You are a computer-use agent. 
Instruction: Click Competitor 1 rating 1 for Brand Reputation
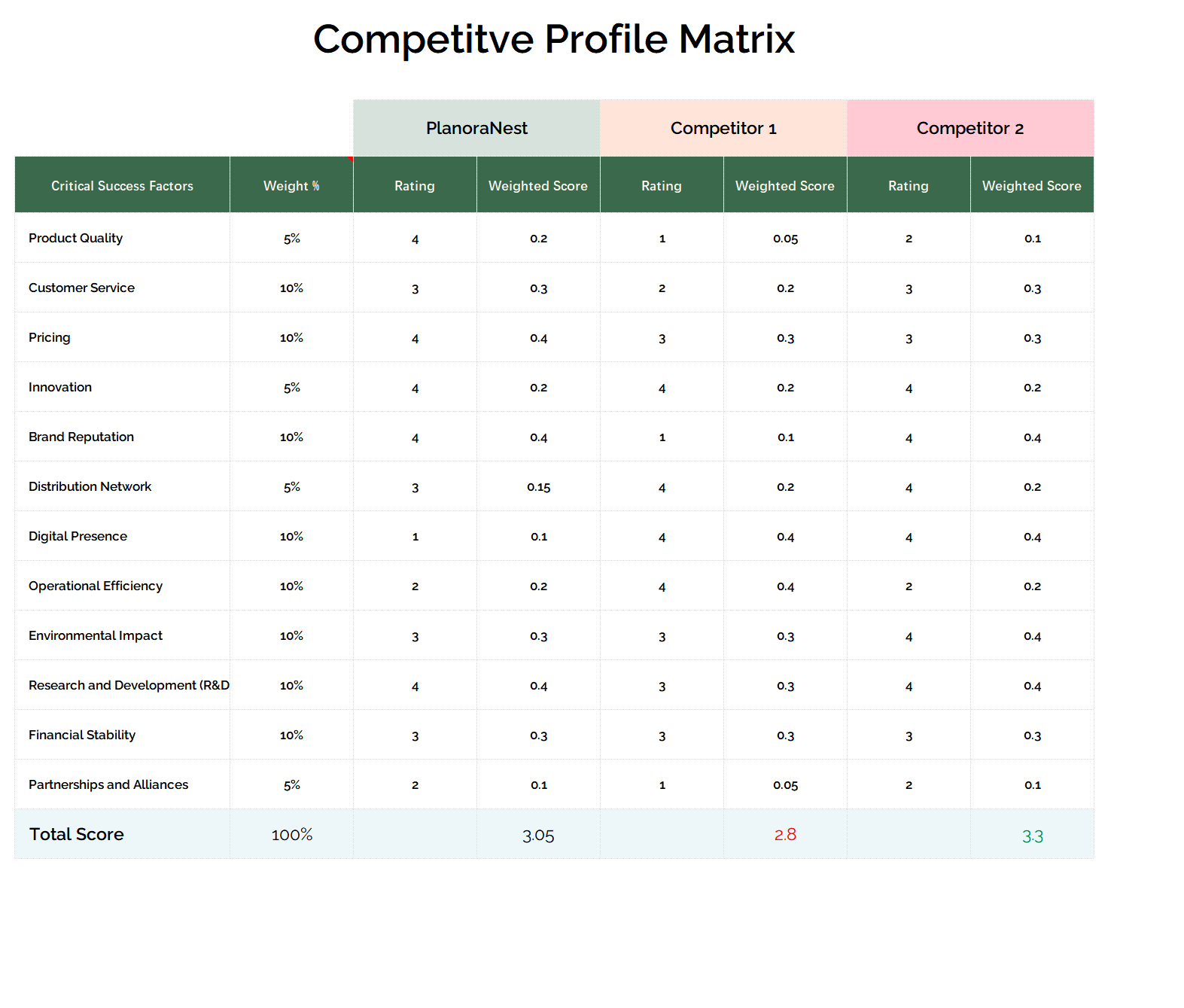coord(662,437)
